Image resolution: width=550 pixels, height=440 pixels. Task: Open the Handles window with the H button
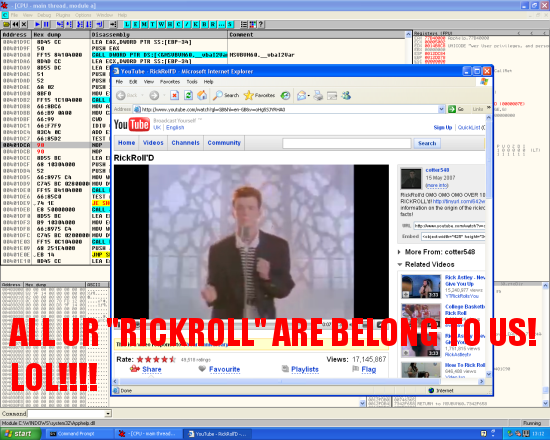(170, 24)
